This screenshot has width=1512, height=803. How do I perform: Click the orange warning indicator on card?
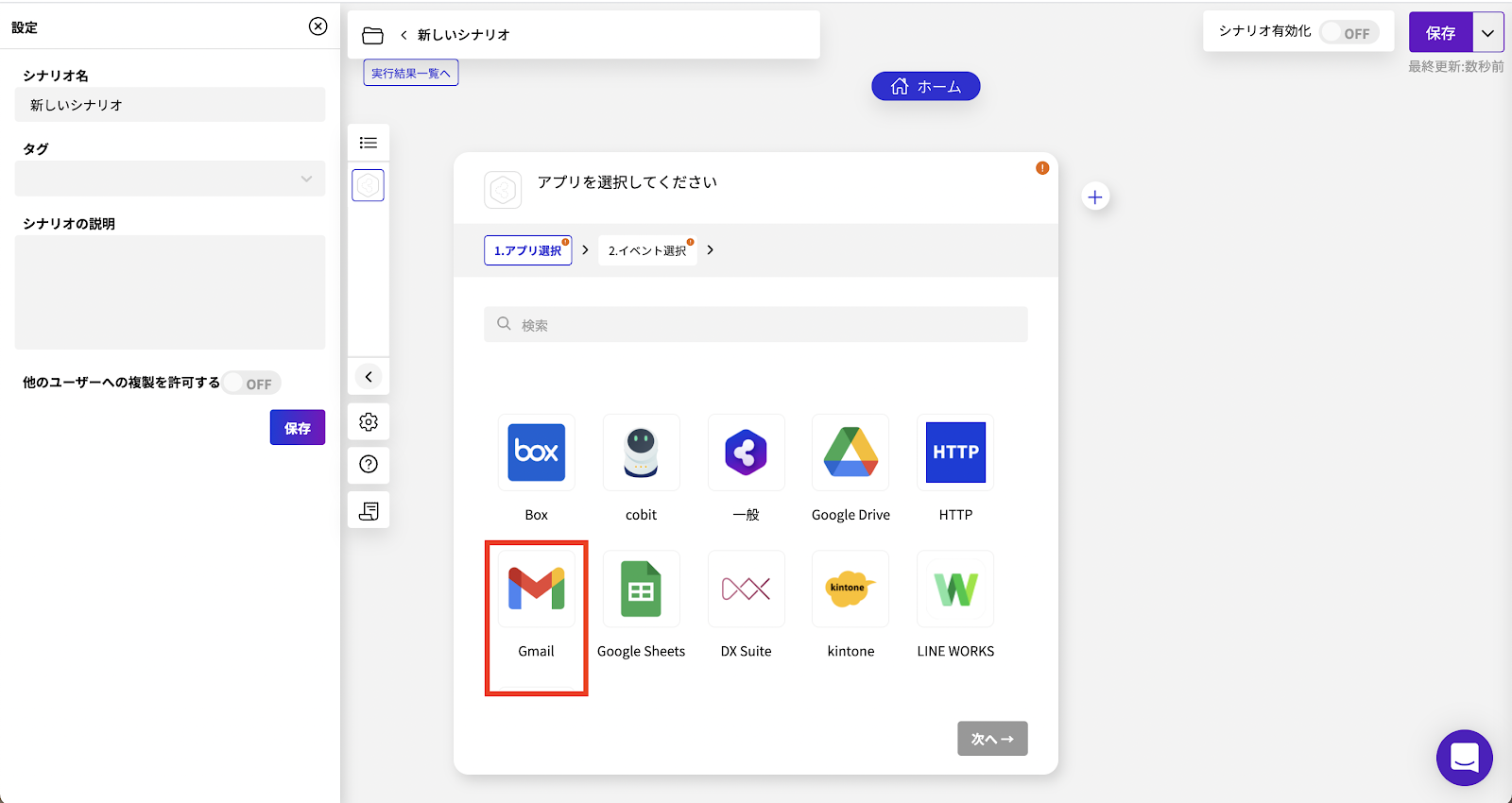1042,168
